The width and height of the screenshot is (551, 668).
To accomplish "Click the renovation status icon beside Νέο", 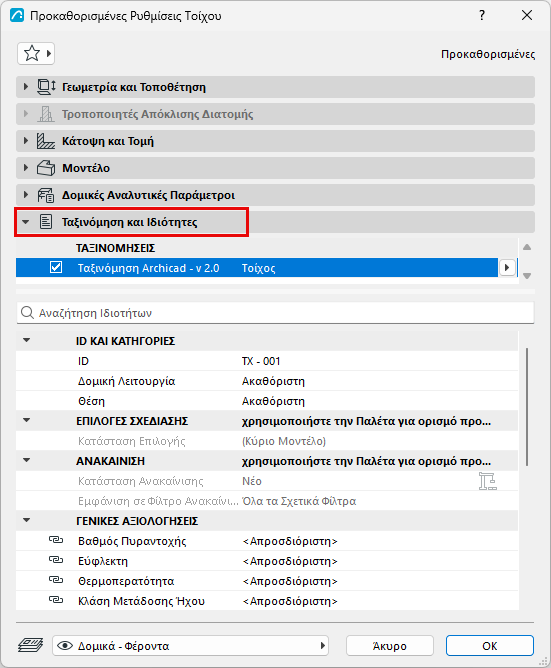I will pyautogui.click(x=488, y=481).
